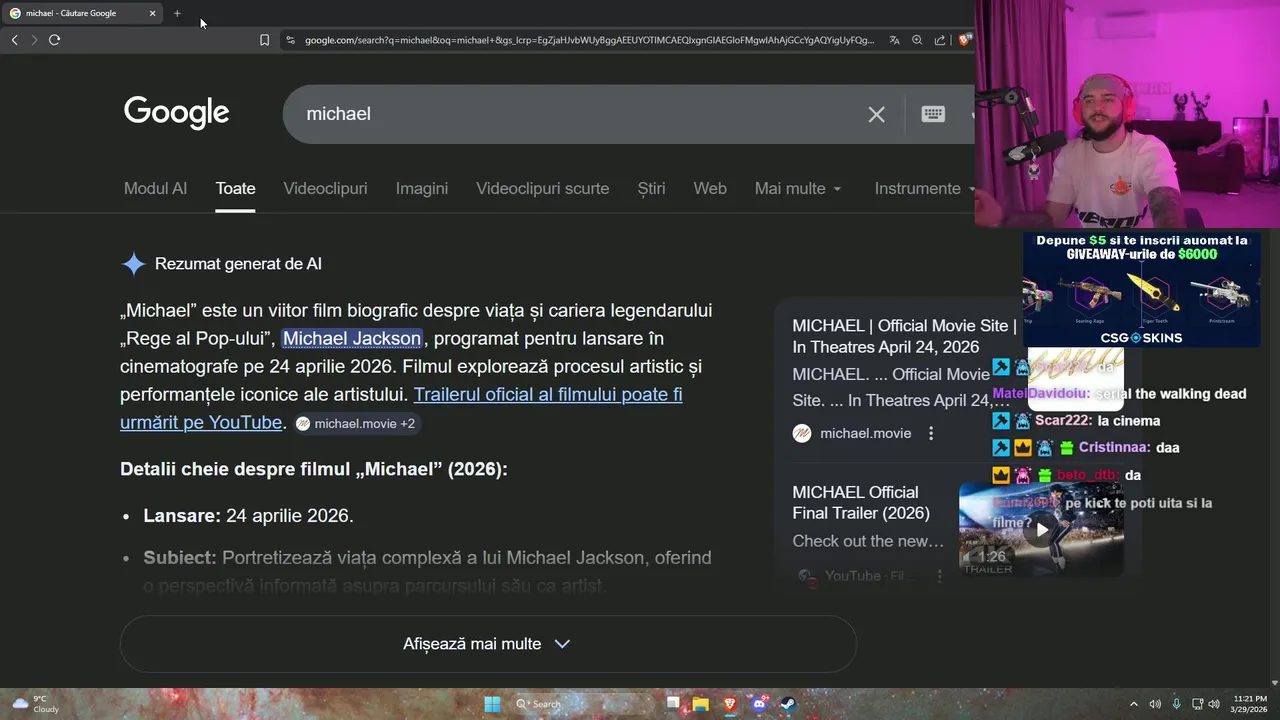
Task: Open MICHAEL Official Final Trailer result title
Action: coord(861,502)
